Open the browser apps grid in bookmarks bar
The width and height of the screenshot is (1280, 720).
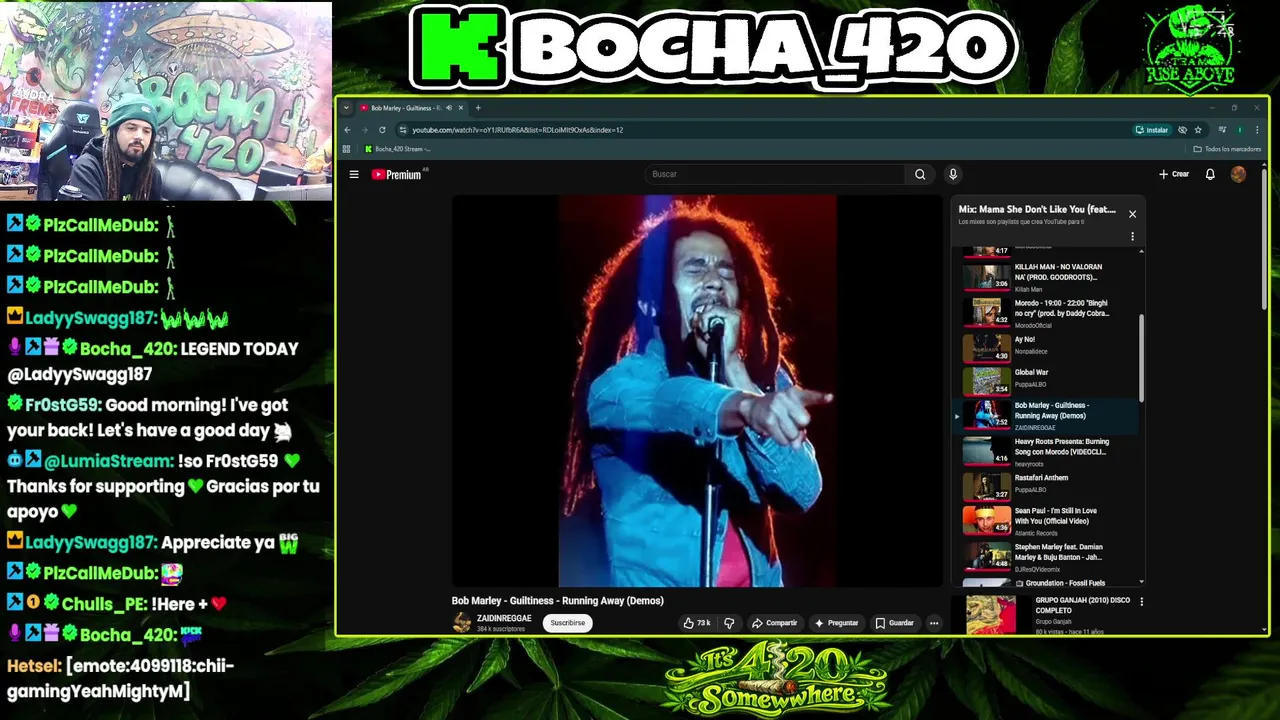[x=346, y=149]
